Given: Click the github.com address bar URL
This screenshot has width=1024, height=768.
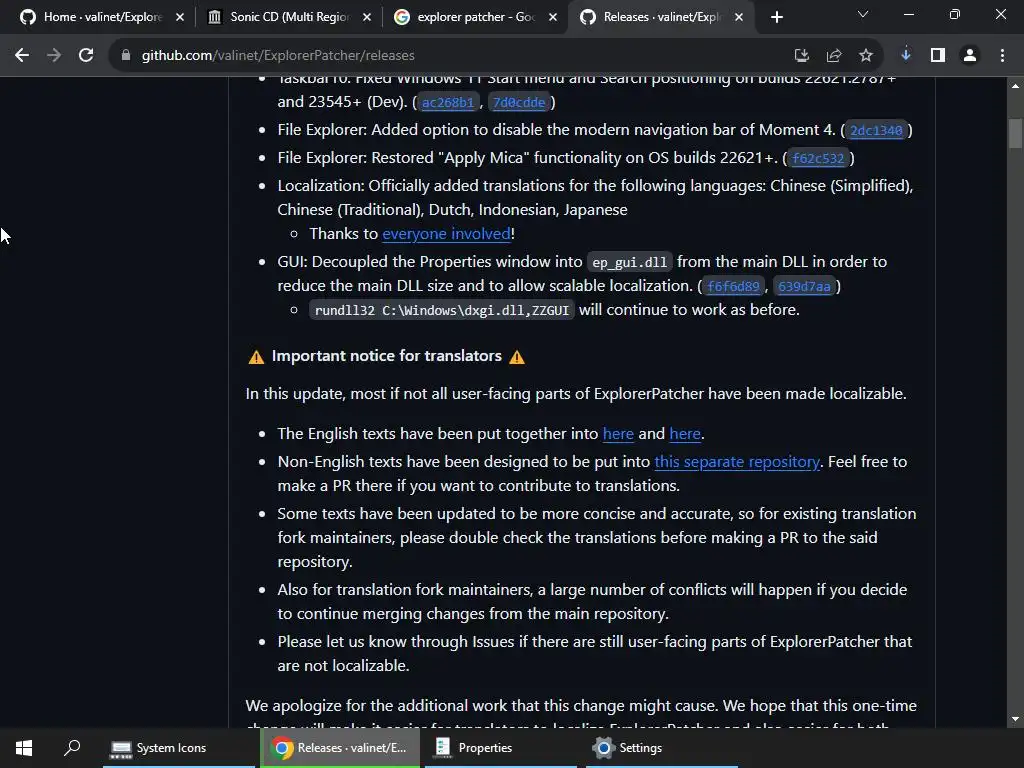Looking at the screenshot, I should click(278, 56).
